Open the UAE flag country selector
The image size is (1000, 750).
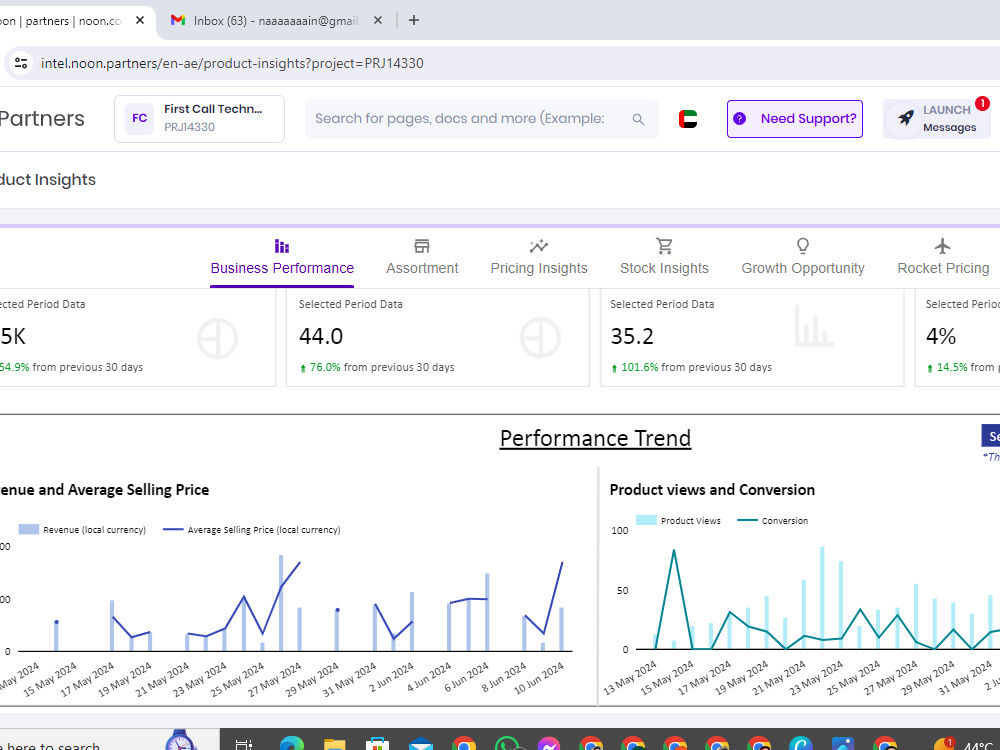[x=688, y=119]
